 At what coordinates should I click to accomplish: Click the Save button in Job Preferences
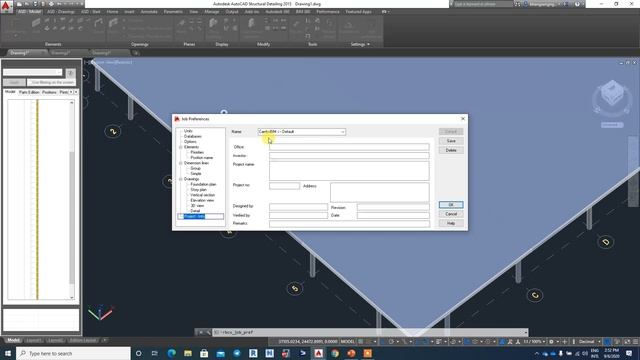point(451,141)
